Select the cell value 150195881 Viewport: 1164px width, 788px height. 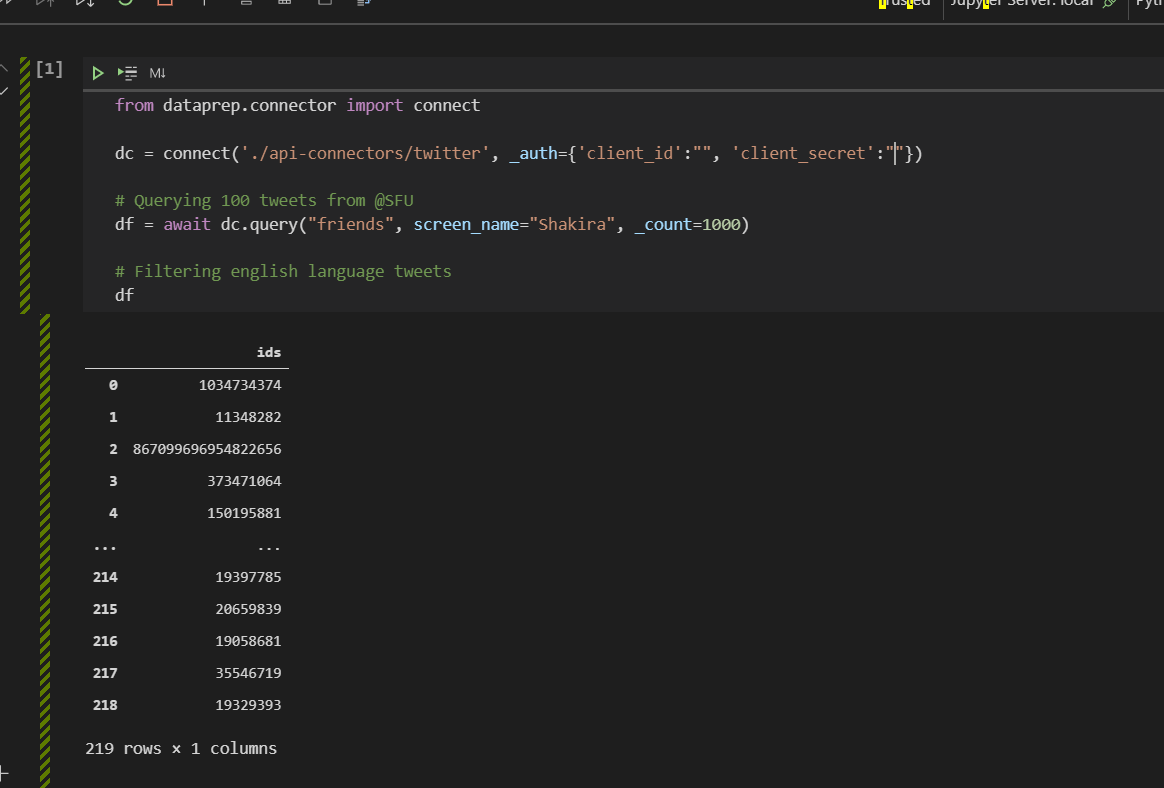(x=244, y=512)
